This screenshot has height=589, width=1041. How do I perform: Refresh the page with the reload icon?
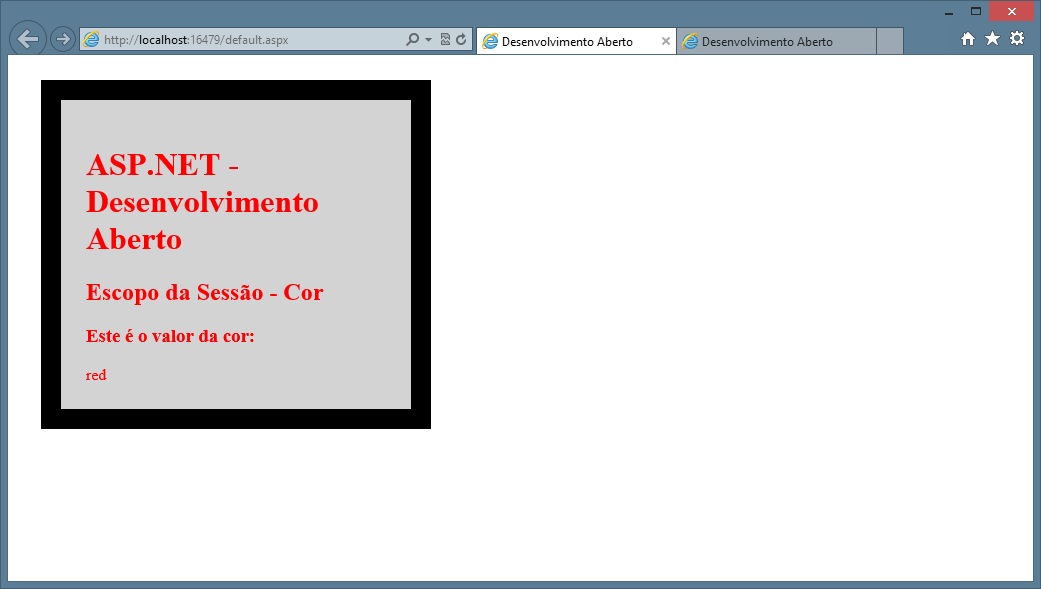461,40
